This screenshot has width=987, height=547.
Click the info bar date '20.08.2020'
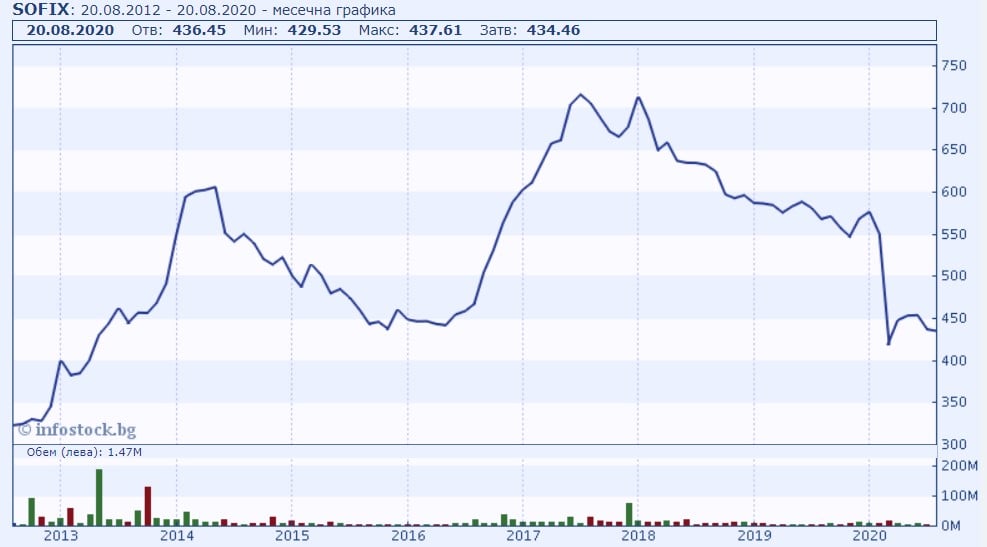pos(70,30)
